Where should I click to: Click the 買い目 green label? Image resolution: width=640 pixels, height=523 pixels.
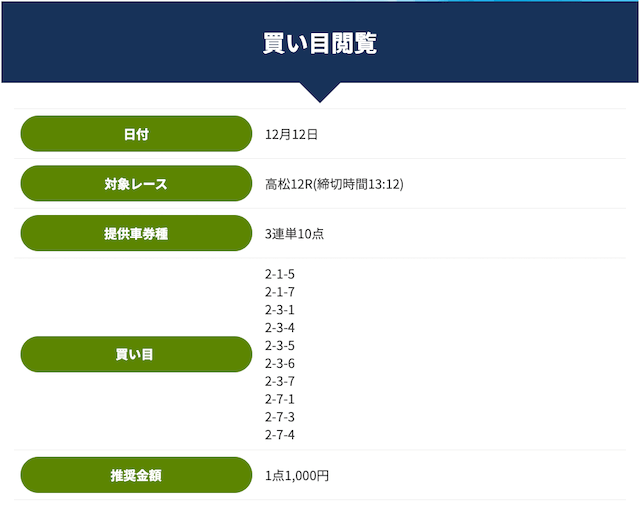[136, 354]
